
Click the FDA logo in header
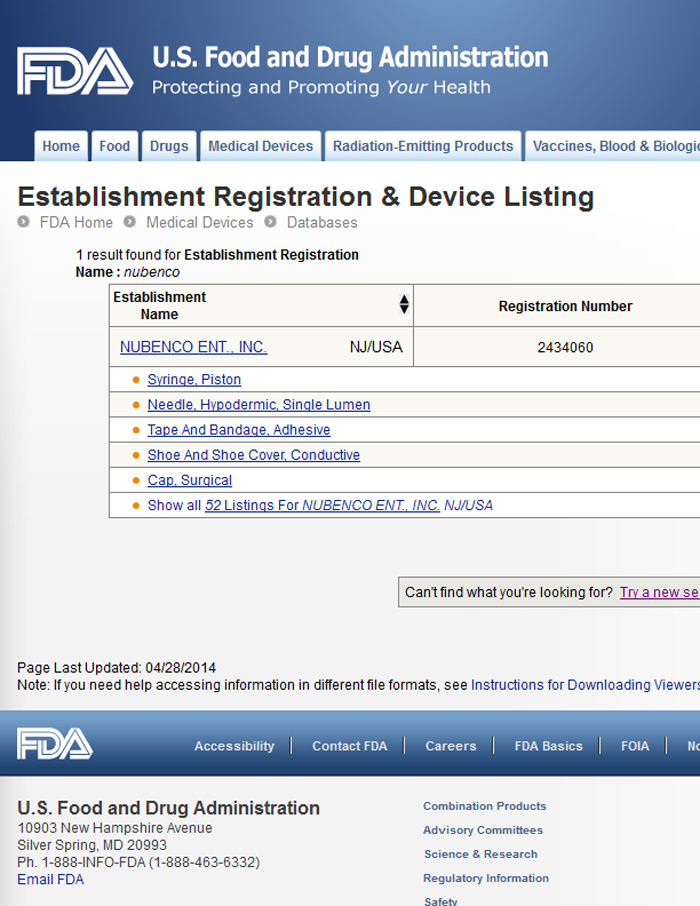(x=75, y=70)
